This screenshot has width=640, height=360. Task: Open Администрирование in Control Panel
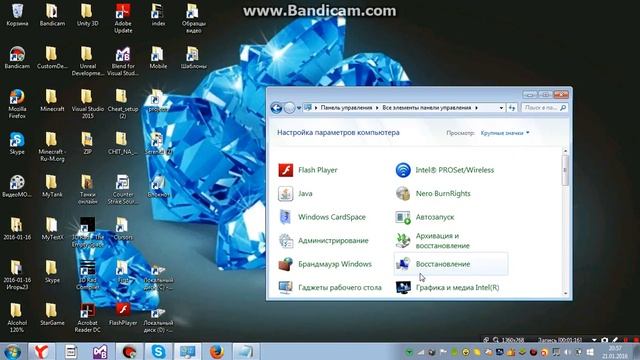pos(323,240)
